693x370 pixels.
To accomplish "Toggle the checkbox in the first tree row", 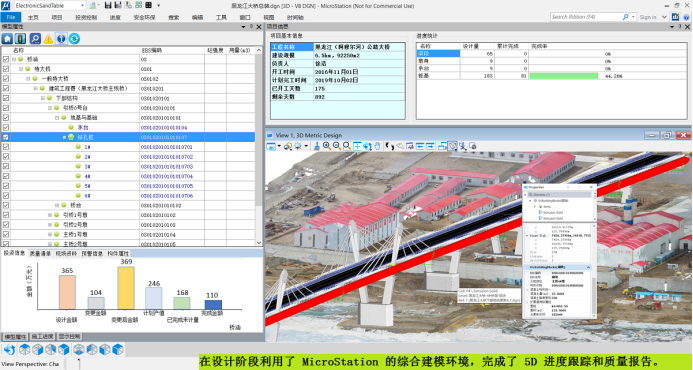I will pyautogui.click(x=6, y=59).
